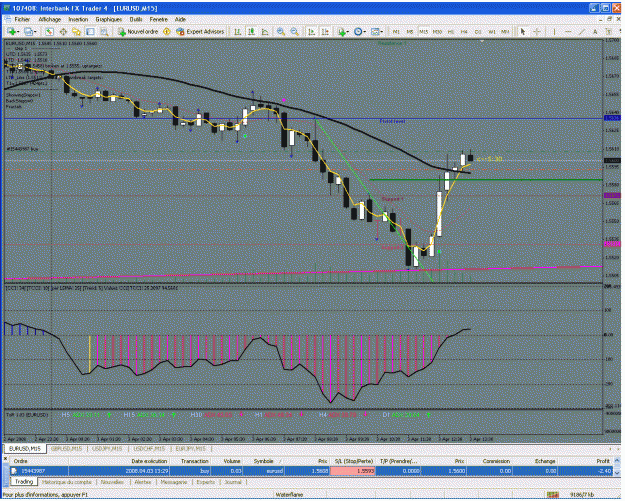This screenshot has width=625, height=501.
Task: Toggle the Market Watch window icon
Action: point(49,31)
